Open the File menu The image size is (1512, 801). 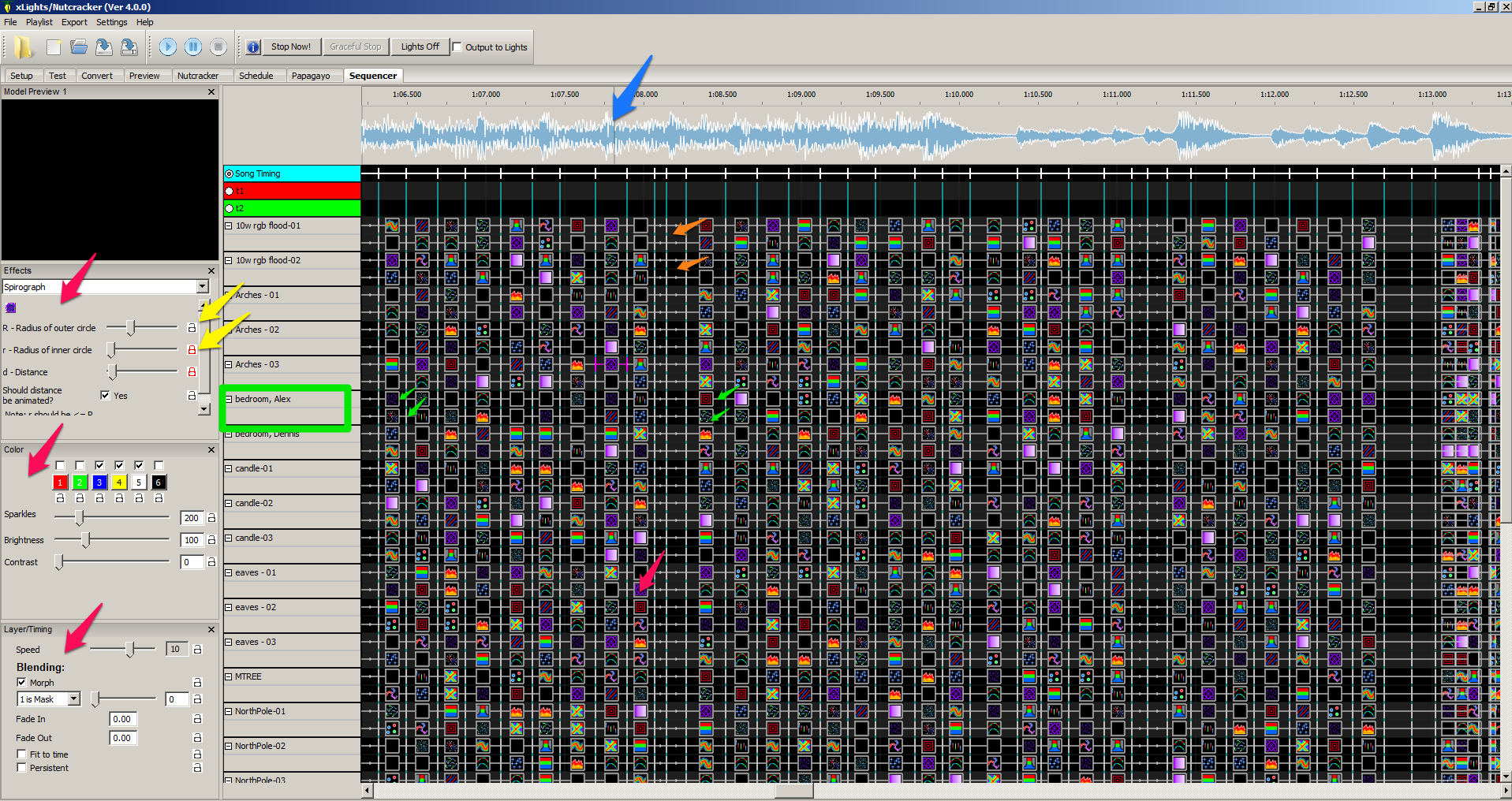coord(10,22)
